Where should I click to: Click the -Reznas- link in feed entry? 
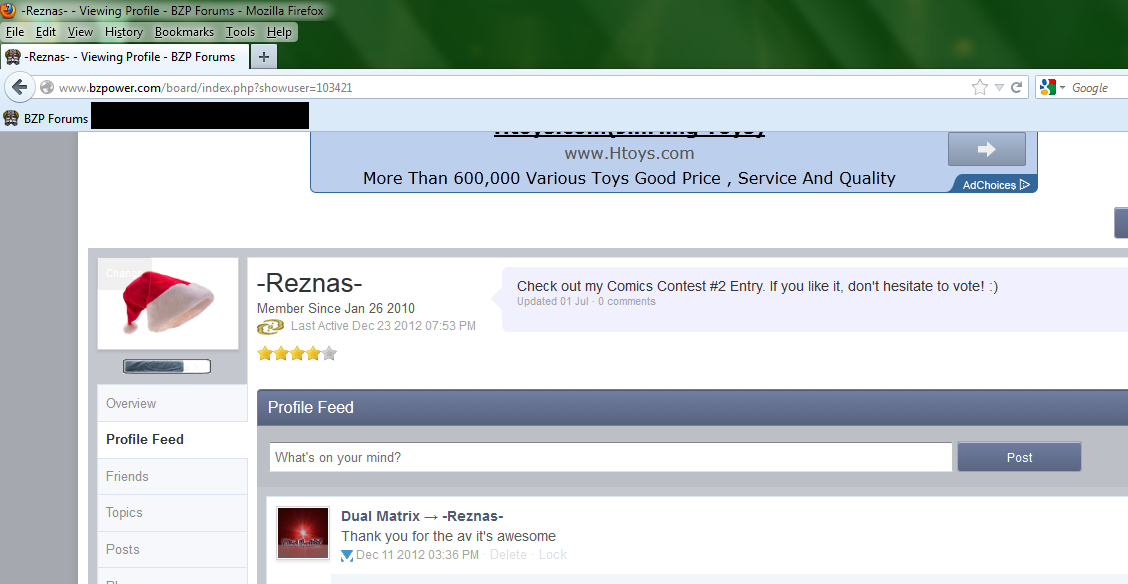click(x=473, y=516)
